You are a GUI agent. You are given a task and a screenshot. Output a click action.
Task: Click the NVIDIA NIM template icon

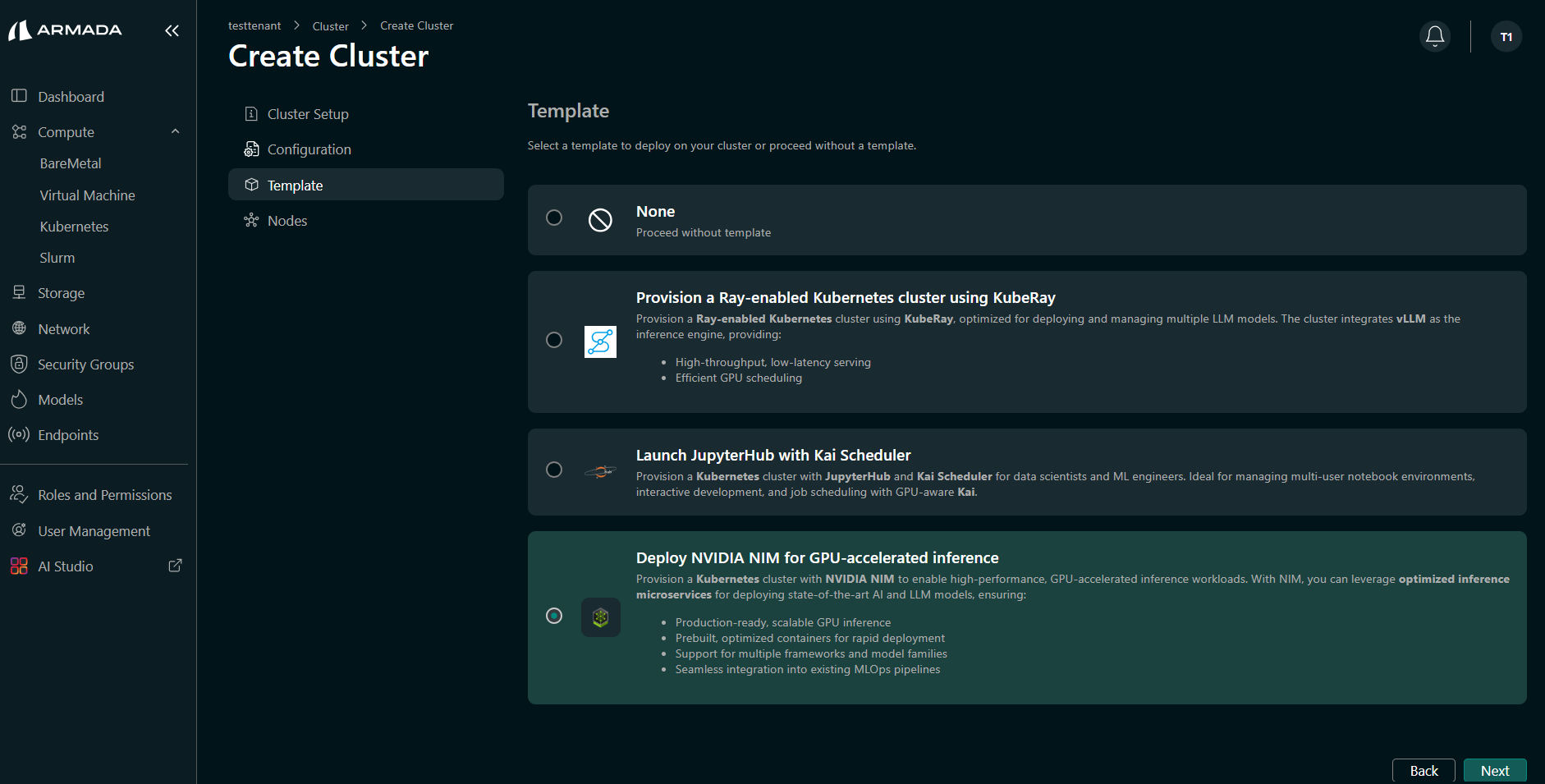pyautogui.click(x=600, y=617)
